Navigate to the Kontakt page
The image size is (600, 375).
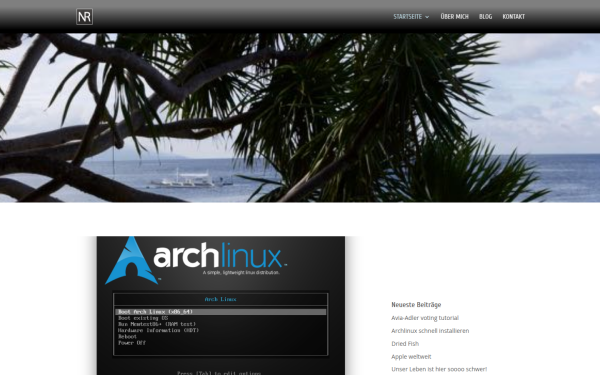(x=514, y=16)
